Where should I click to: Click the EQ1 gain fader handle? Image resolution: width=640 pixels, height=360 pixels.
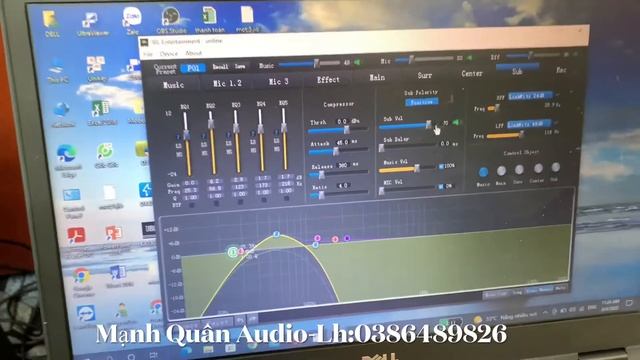pyautogui.click(x=186, y=135)
